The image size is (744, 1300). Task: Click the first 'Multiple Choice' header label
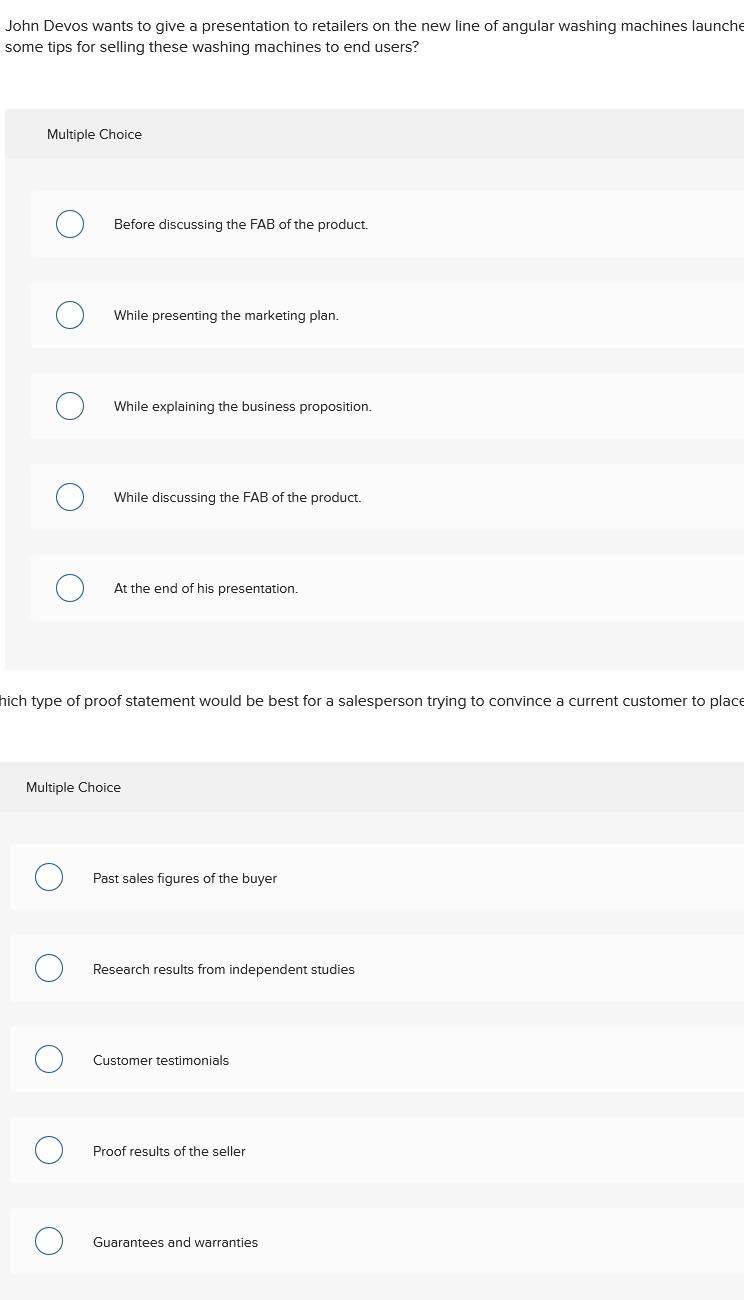(94, 135)
